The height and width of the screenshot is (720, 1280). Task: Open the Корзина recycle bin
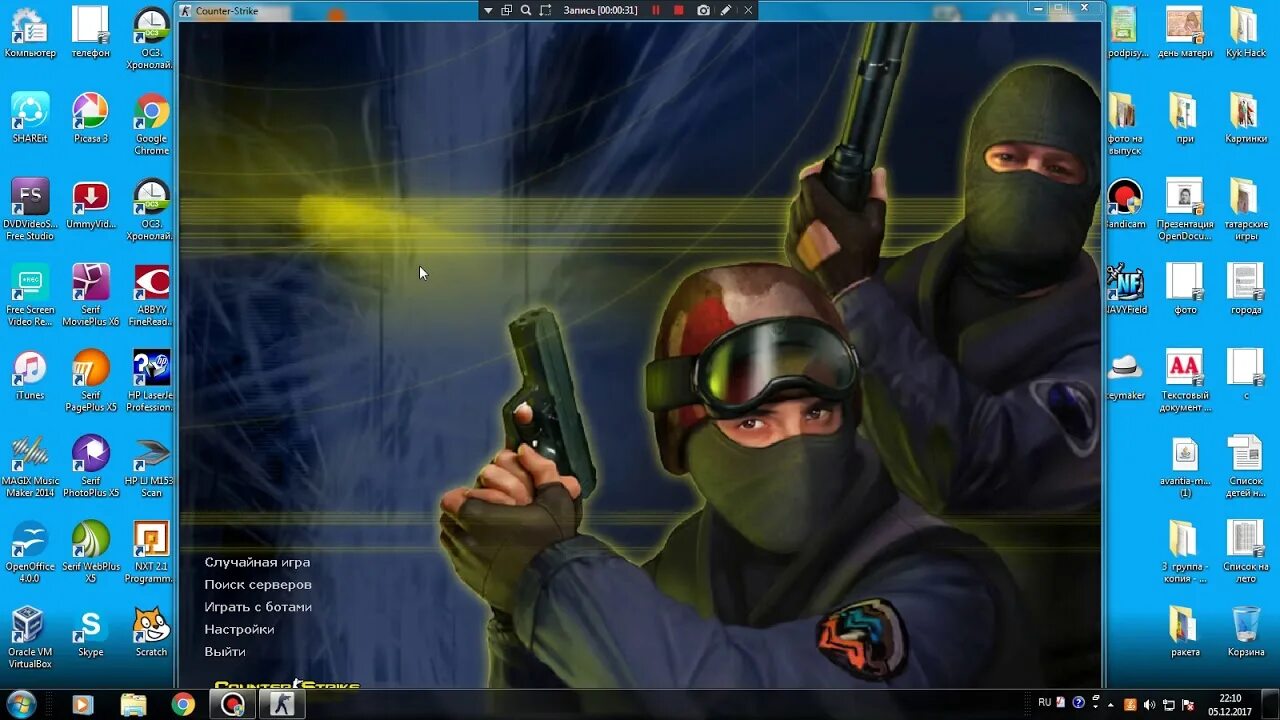click(1246, 631)
